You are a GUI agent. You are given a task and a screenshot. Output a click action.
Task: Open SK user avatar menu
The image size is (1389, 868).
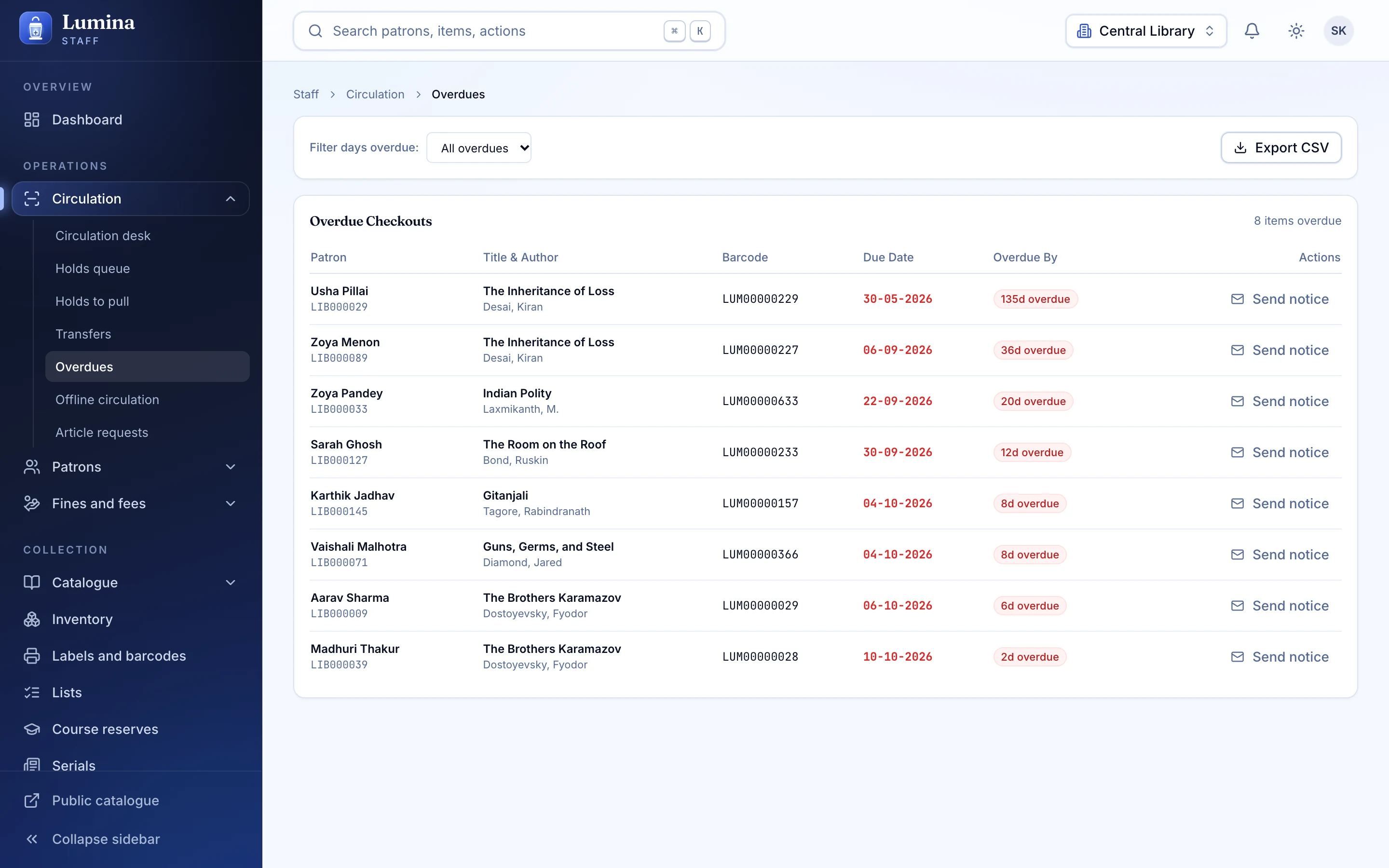1338,31
